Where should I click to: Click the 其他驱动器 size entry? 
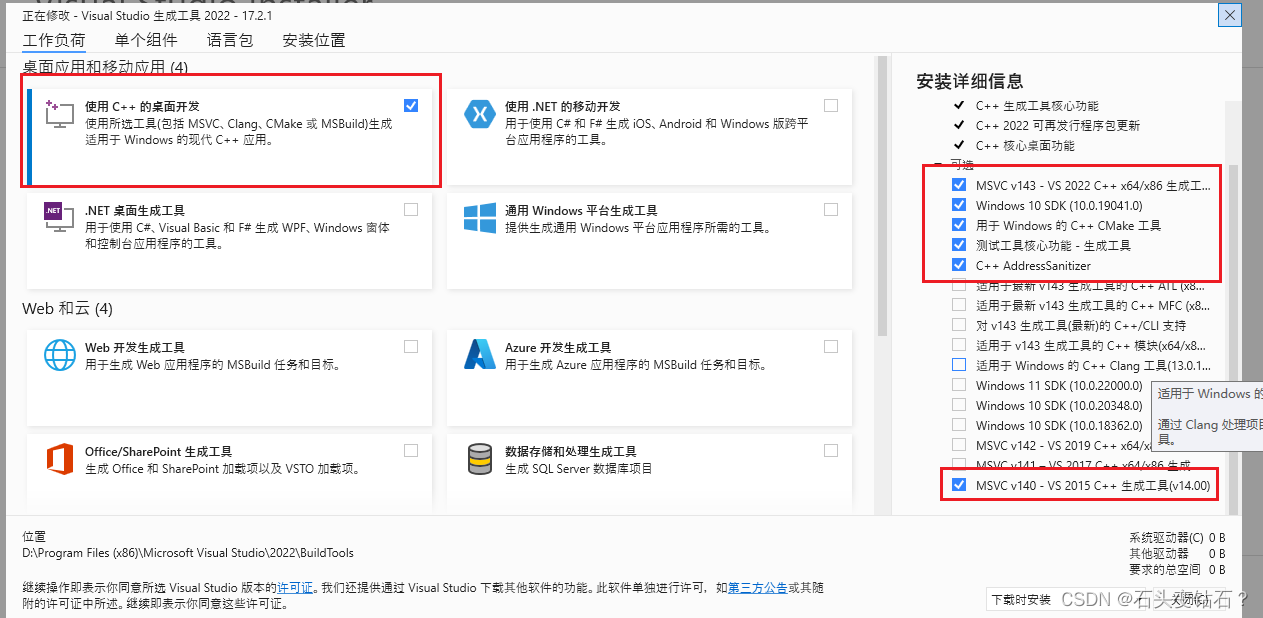coord(1176,553)
